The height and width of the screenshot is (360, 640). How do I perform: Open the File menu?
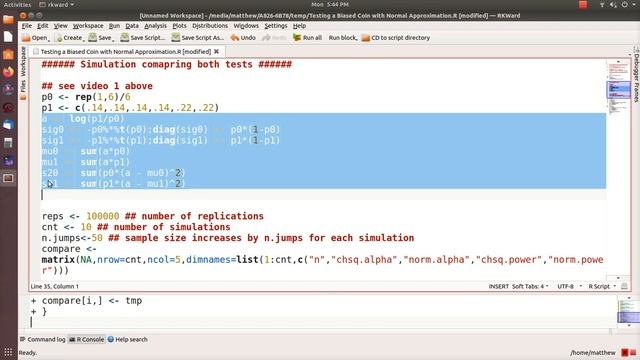tap(27, 26)
